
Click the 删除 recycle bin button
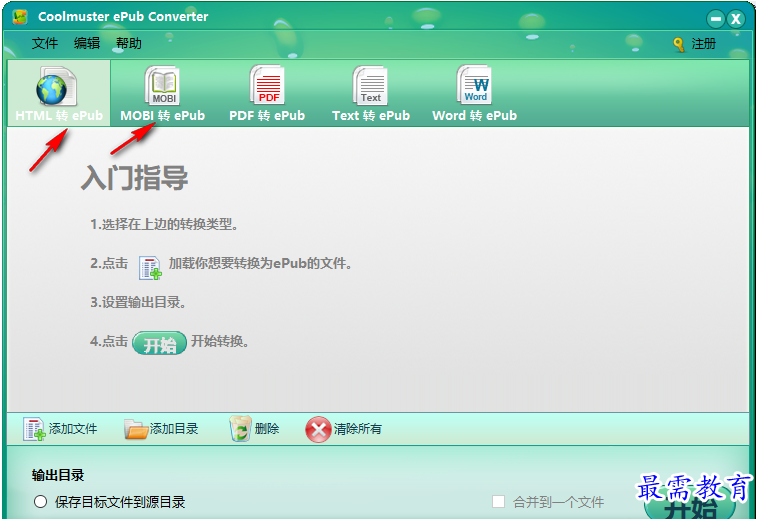point(254,429)
